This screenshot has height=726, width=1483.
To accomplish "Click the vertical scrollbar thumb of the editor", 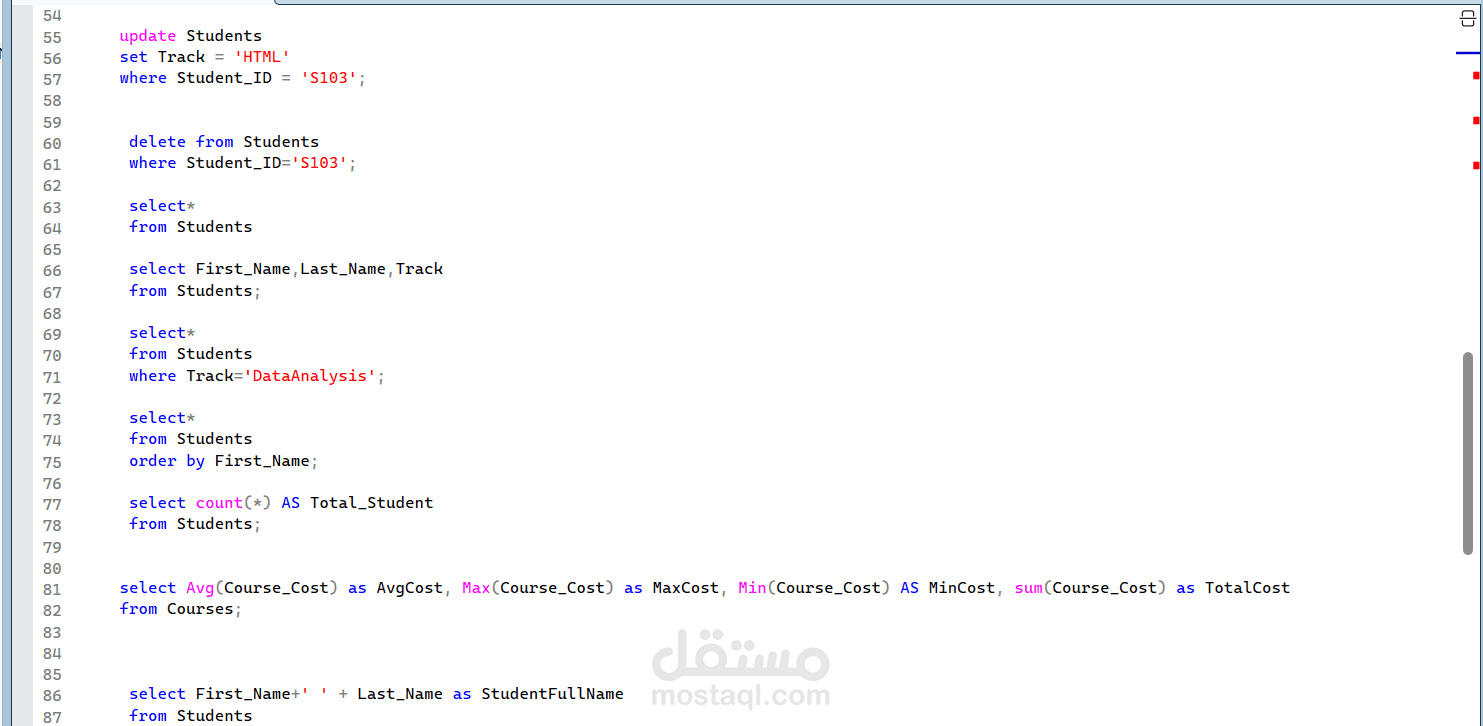I will coord(1468,453).
